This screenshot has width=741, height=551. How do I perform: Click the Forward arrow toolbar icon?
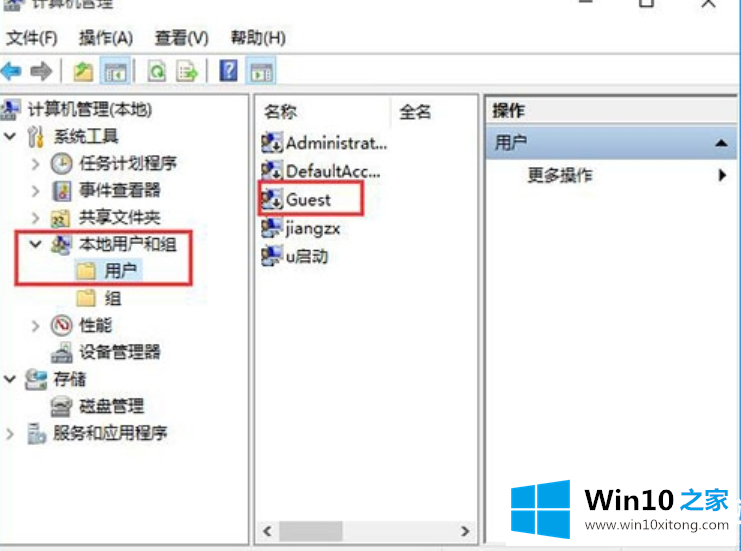pyautogui.click(x=41, y=71)
